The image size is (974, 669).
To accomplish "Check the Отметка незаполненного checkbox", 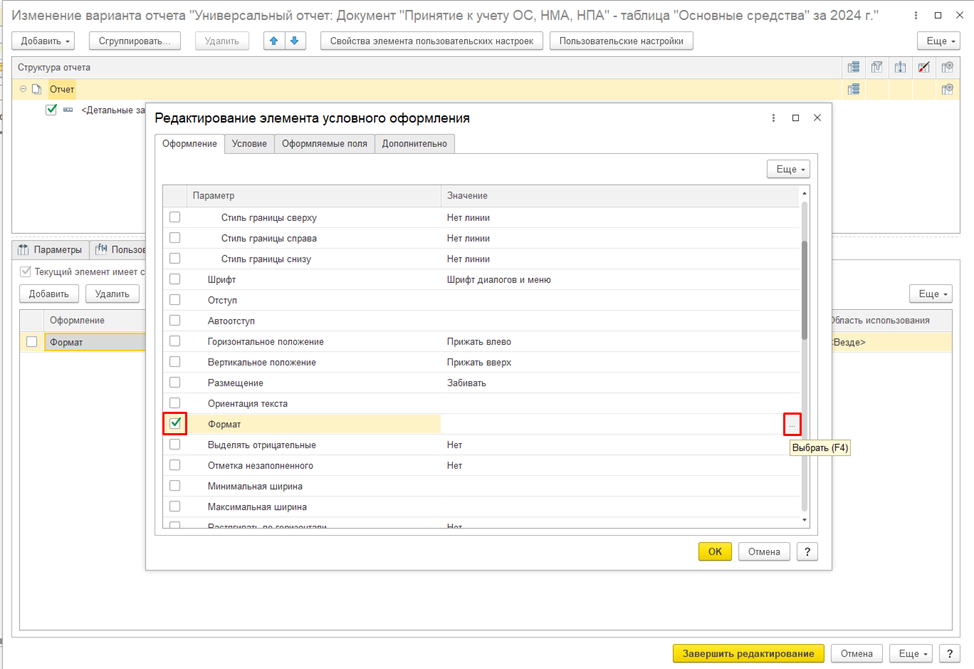I will (x=175, y=465).
